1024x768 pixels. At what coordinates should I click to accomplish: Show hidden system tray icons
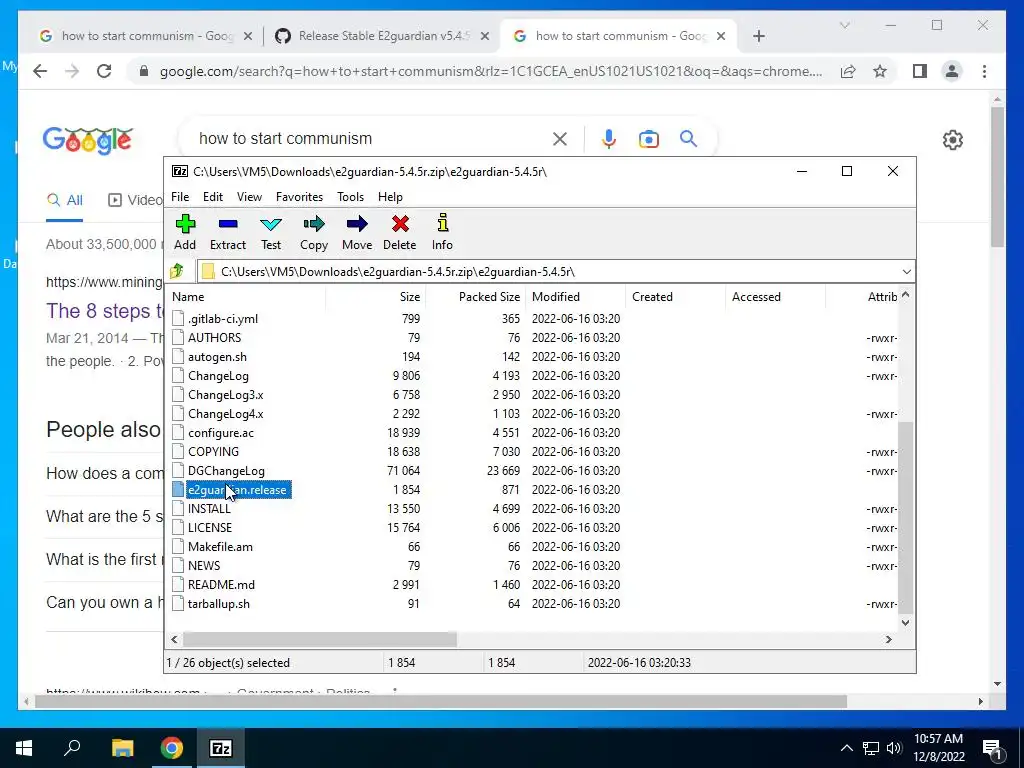coord(846,748)
